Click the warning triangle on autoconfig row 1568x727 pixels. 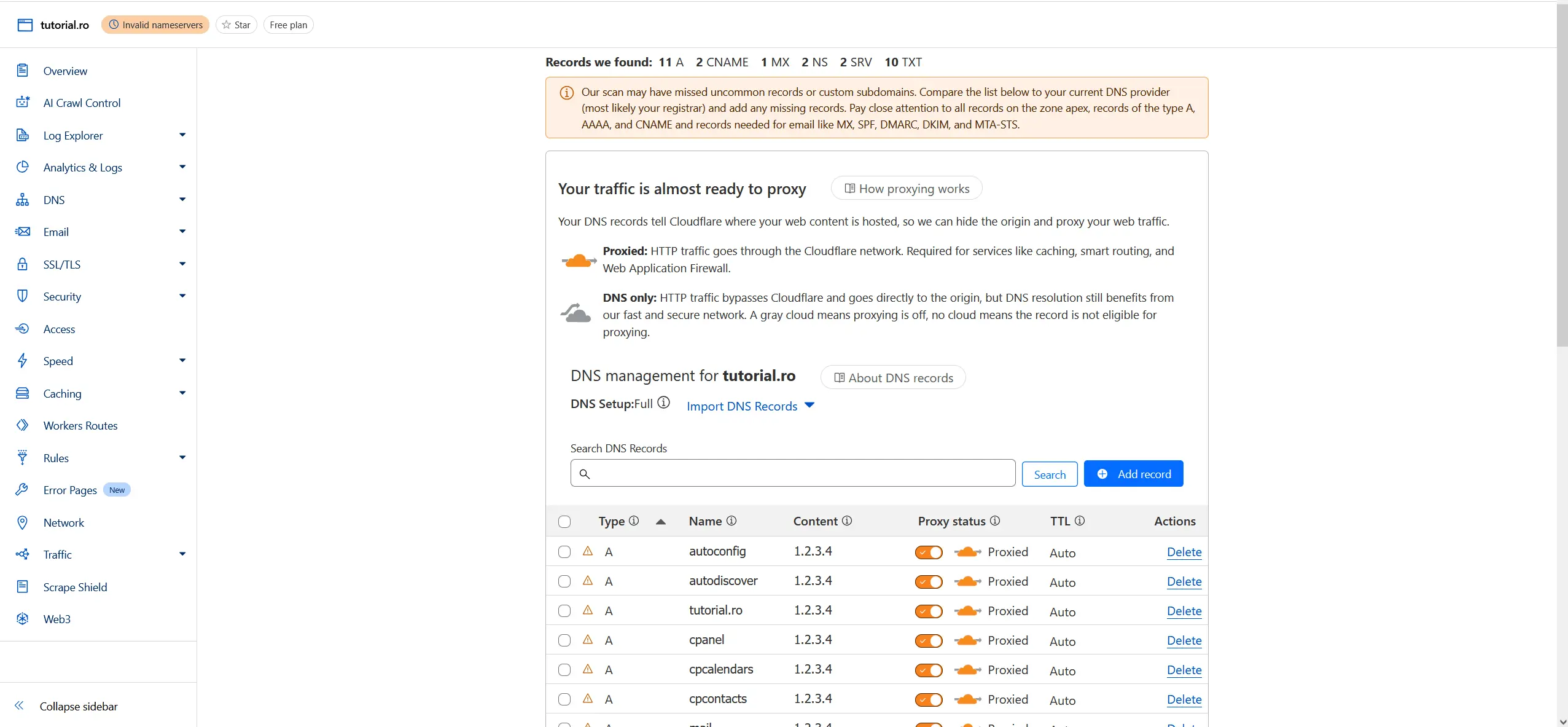point(588,551)
